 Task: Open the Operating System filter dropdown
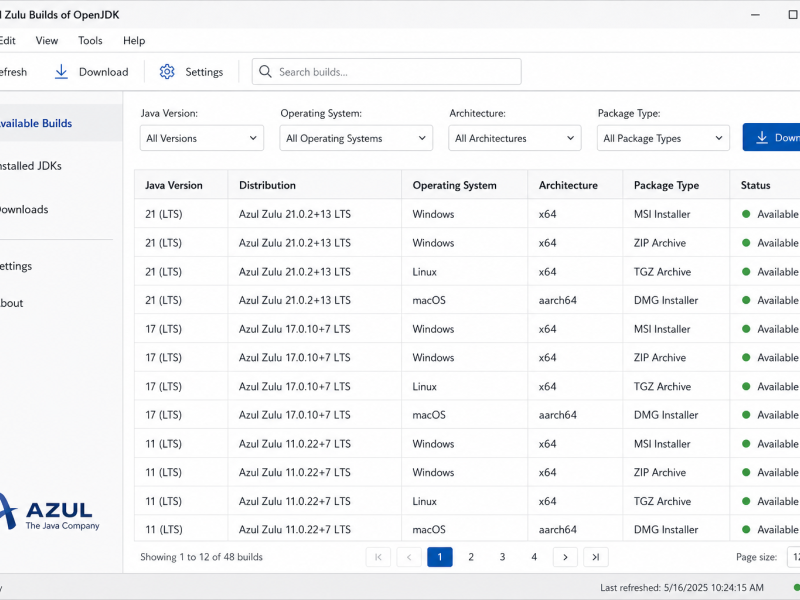point(356,138)
